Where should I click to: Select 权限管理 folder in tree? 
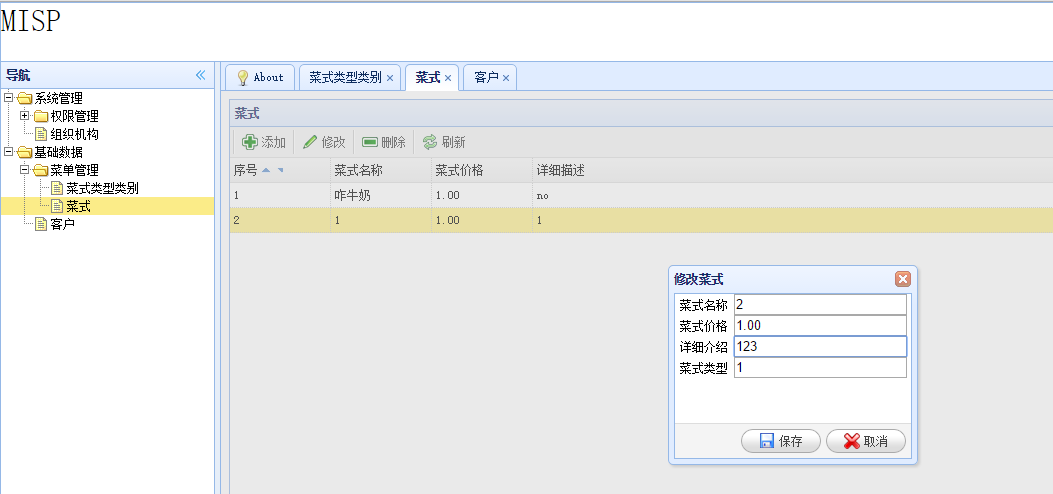coord(75,116)
